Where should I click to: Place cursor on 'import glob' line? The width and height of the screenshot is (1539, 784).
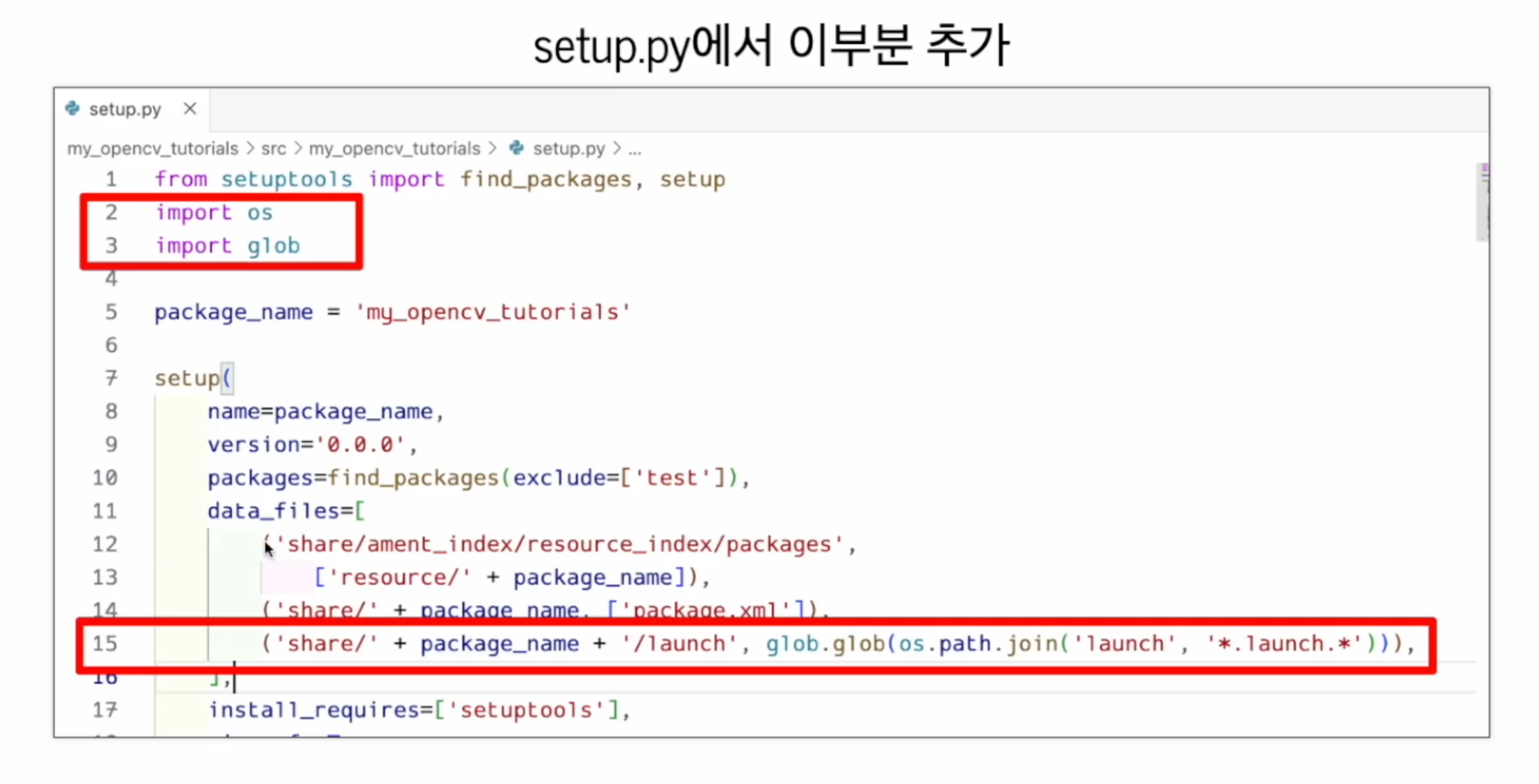[227, 246]
